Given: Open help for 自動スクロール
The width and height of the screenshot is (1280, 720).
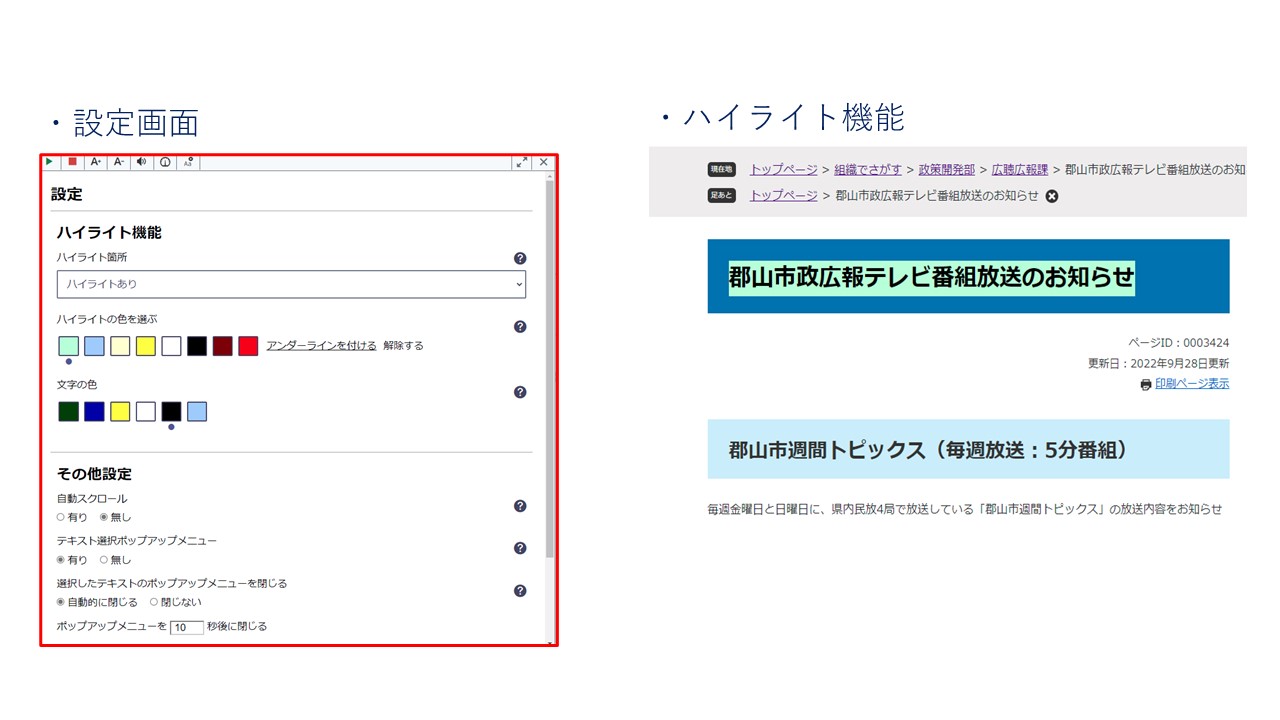Looking at the screenshot, I should tap(520, 506).
